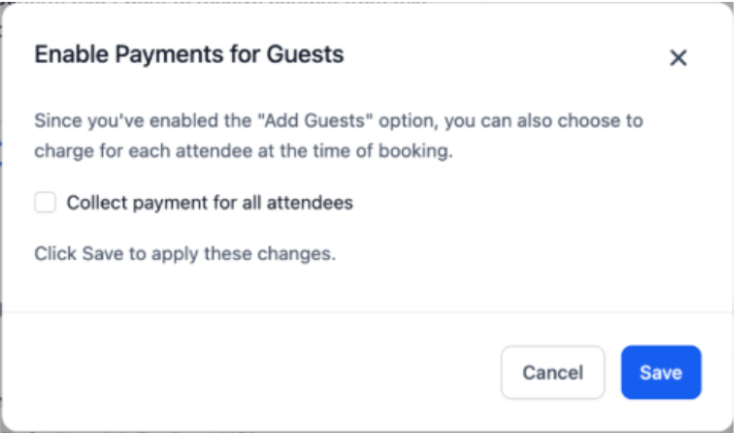Image resolution: width=735 pixels, height=433 pixels.
Task: Click the "Click Save to apply" hint text
Action: click(x=184, y=253)
